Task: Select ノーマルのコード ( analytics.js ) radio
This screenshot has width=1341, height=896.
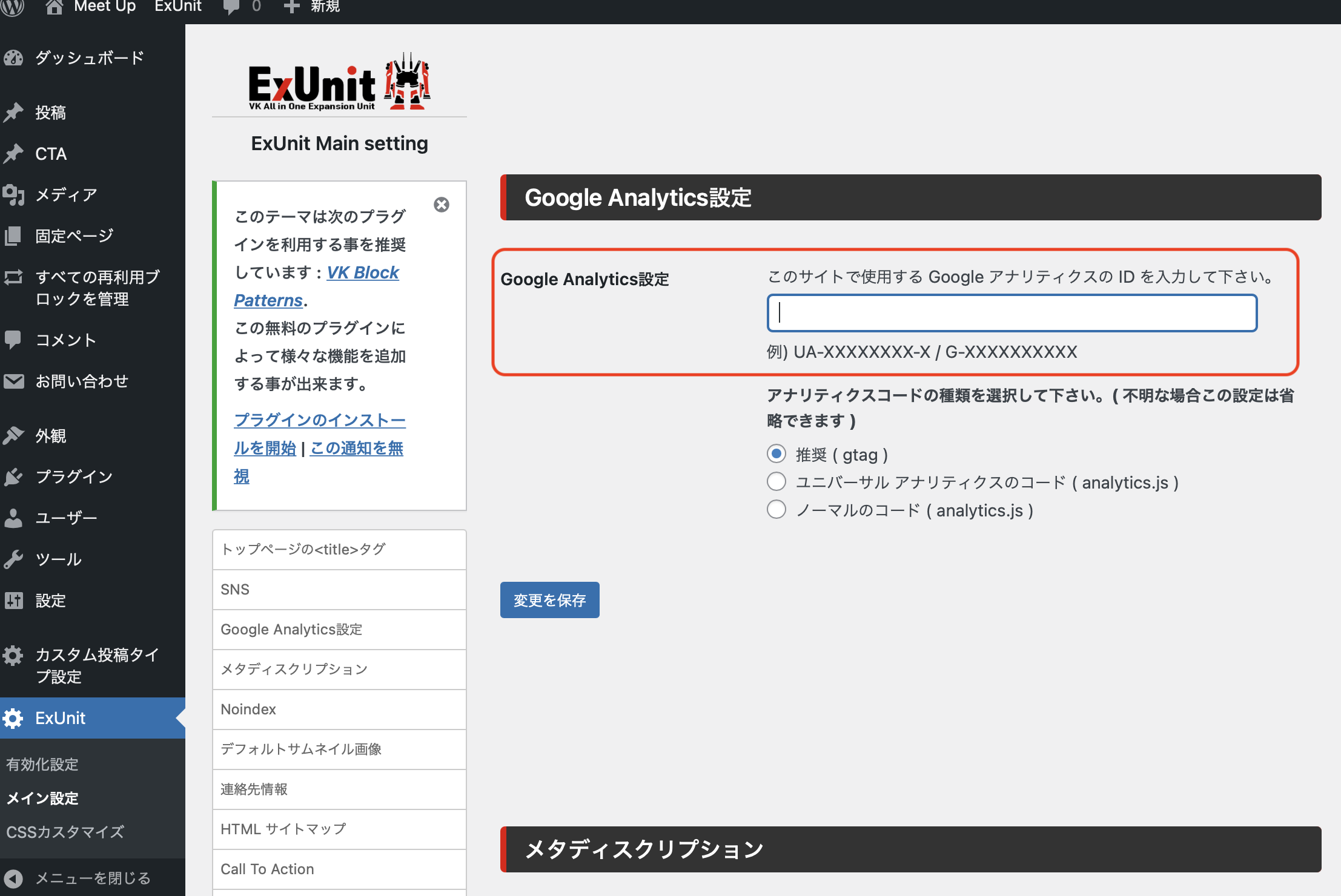Action: [x=776, y=509]
